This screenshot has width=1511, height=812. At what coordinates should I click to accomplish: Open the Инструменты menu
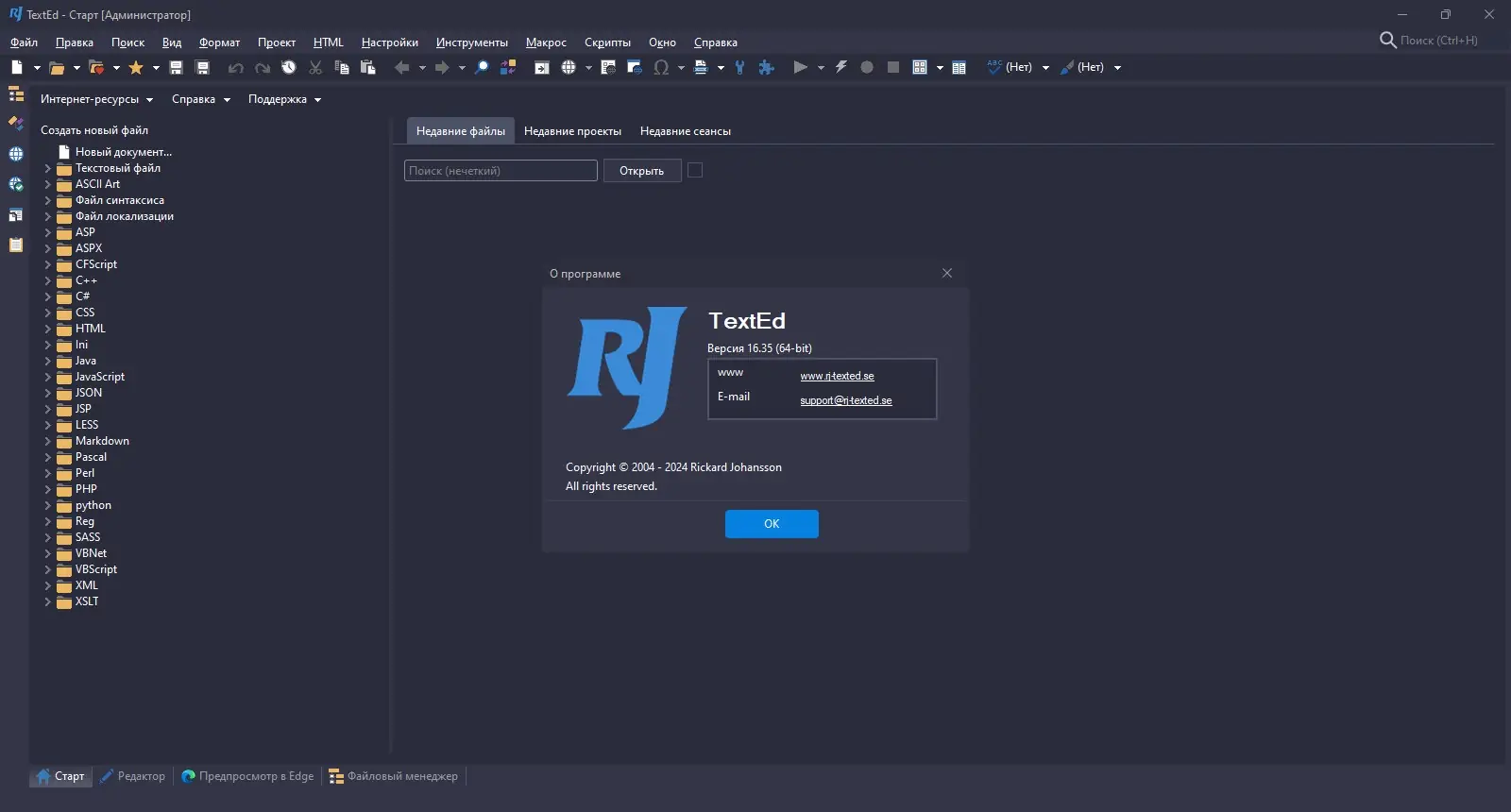(472, 42)
